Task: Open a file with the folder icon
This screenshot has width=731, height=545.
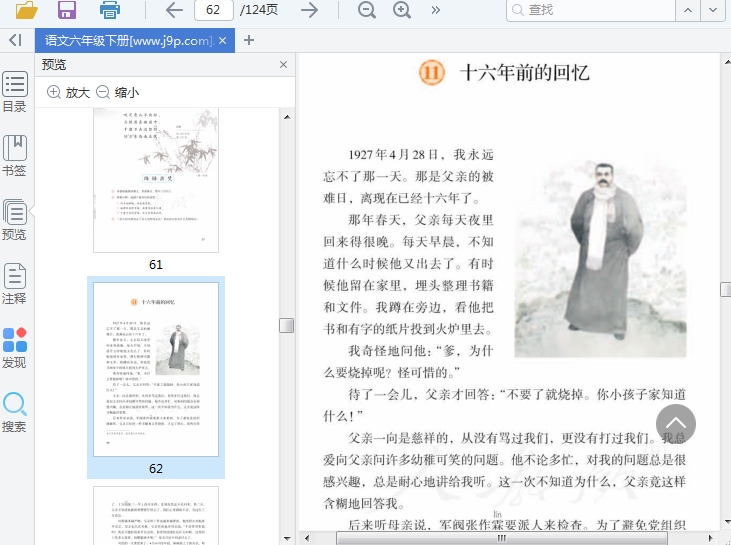Action: (x=26, y=10)
